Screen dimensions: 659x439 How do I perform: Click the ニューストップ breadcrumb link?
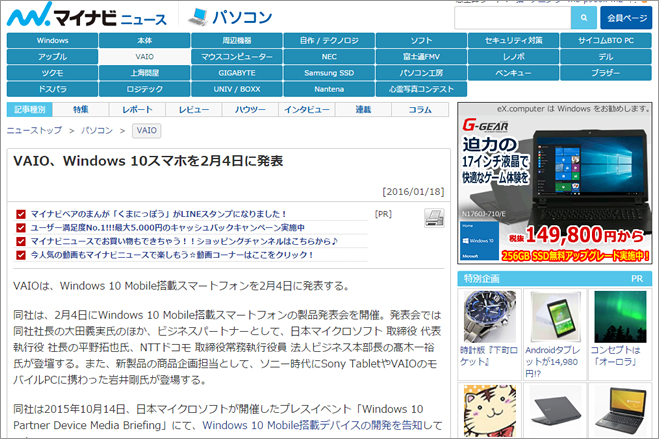(x=34, y=130)
